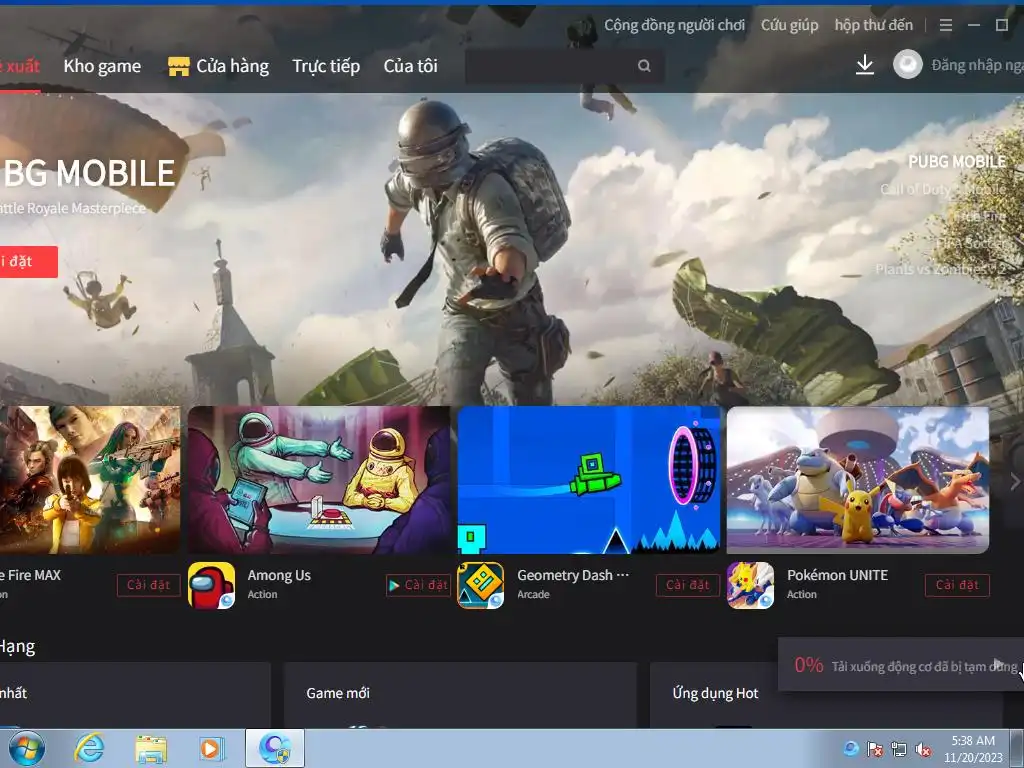
Task: Open the Geometry Dash banner thumbnail
Action: point(588,480)
